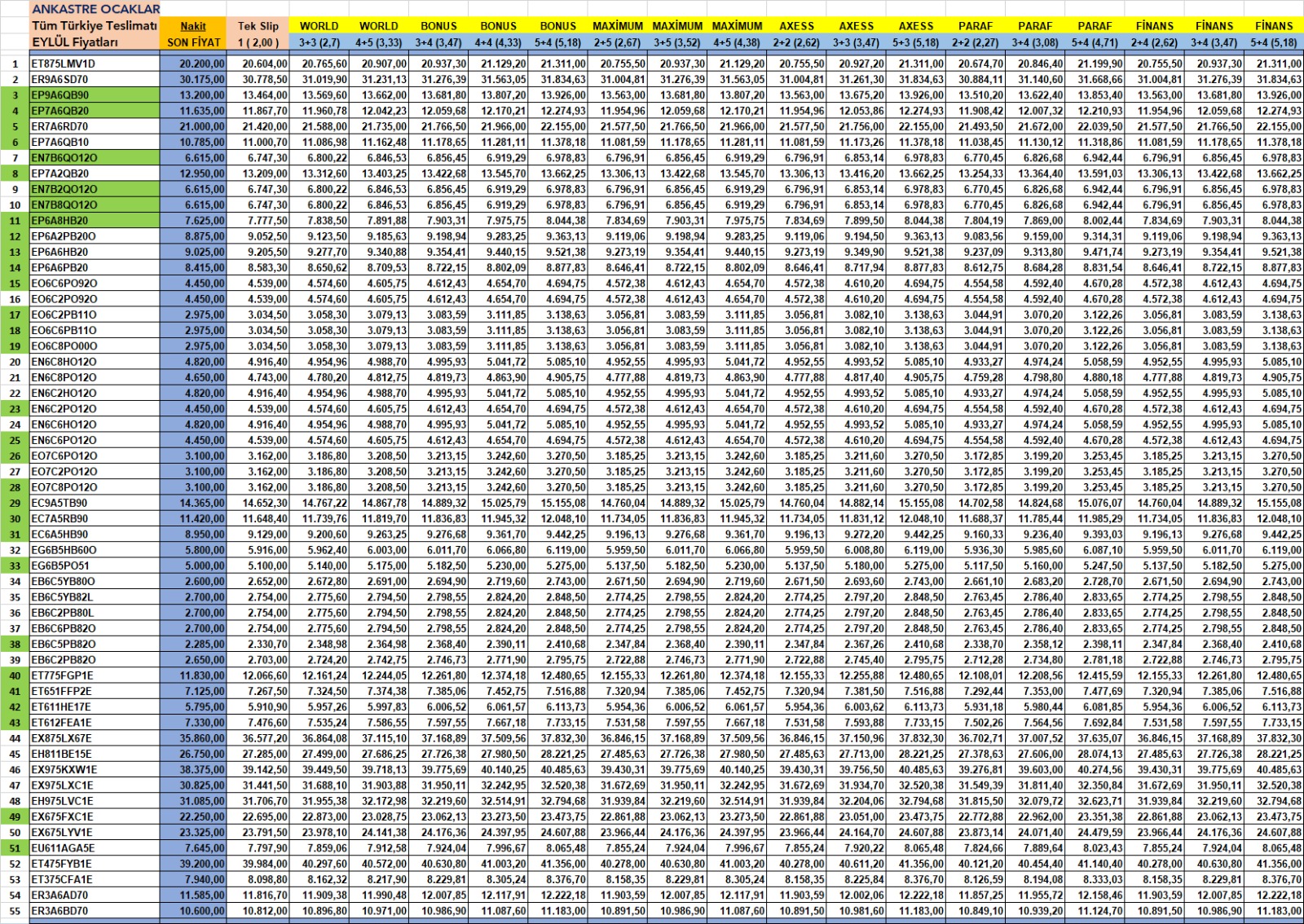Click cash price 38.375,00 cell
The image size is (1304, 924).
point(193,770)
